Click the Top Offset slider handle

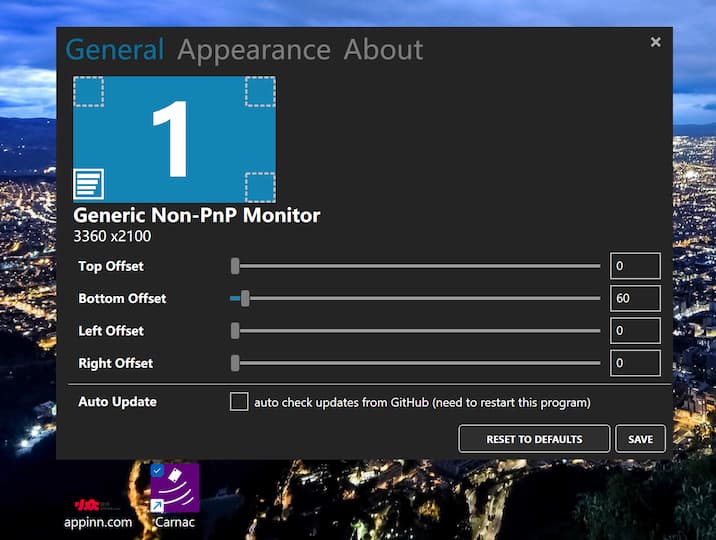click(x=235, y=266)
